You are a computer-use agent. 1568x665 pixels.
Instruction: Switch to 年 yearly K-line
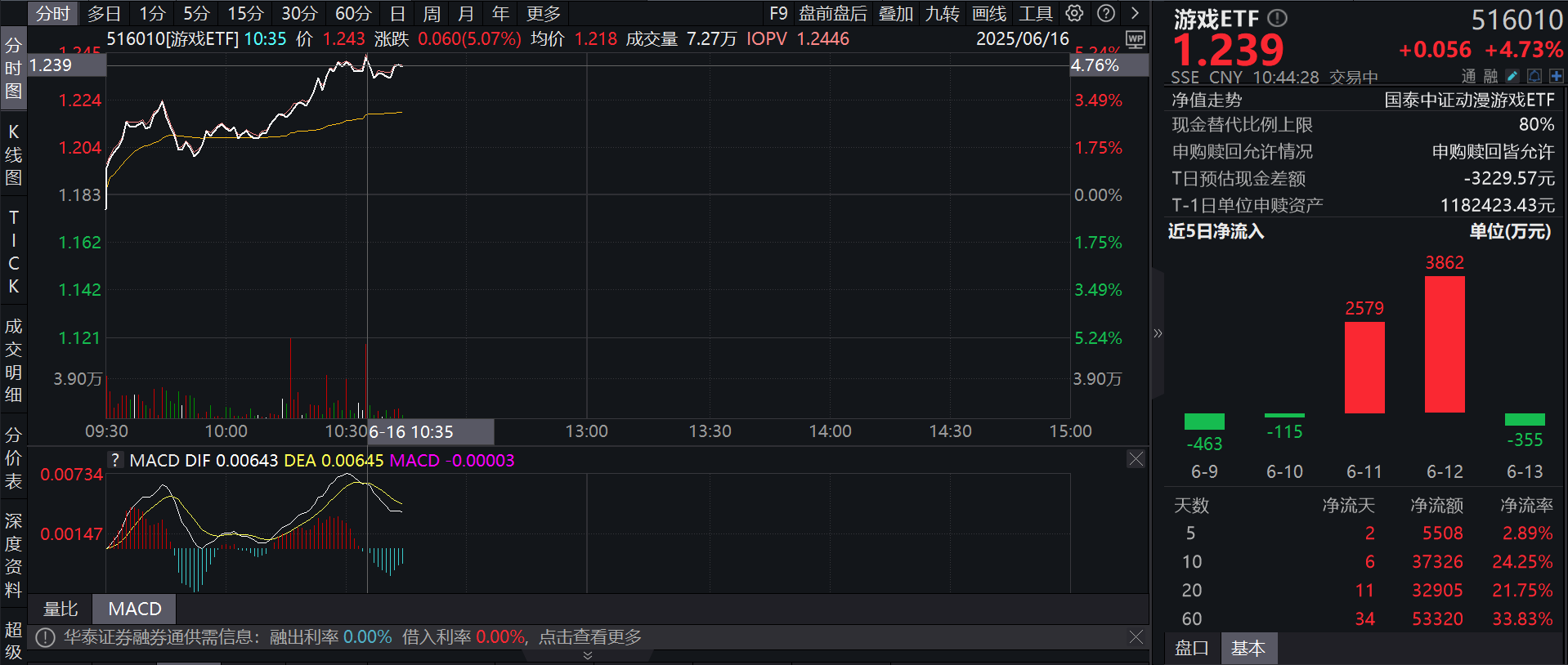pos(500,13)
